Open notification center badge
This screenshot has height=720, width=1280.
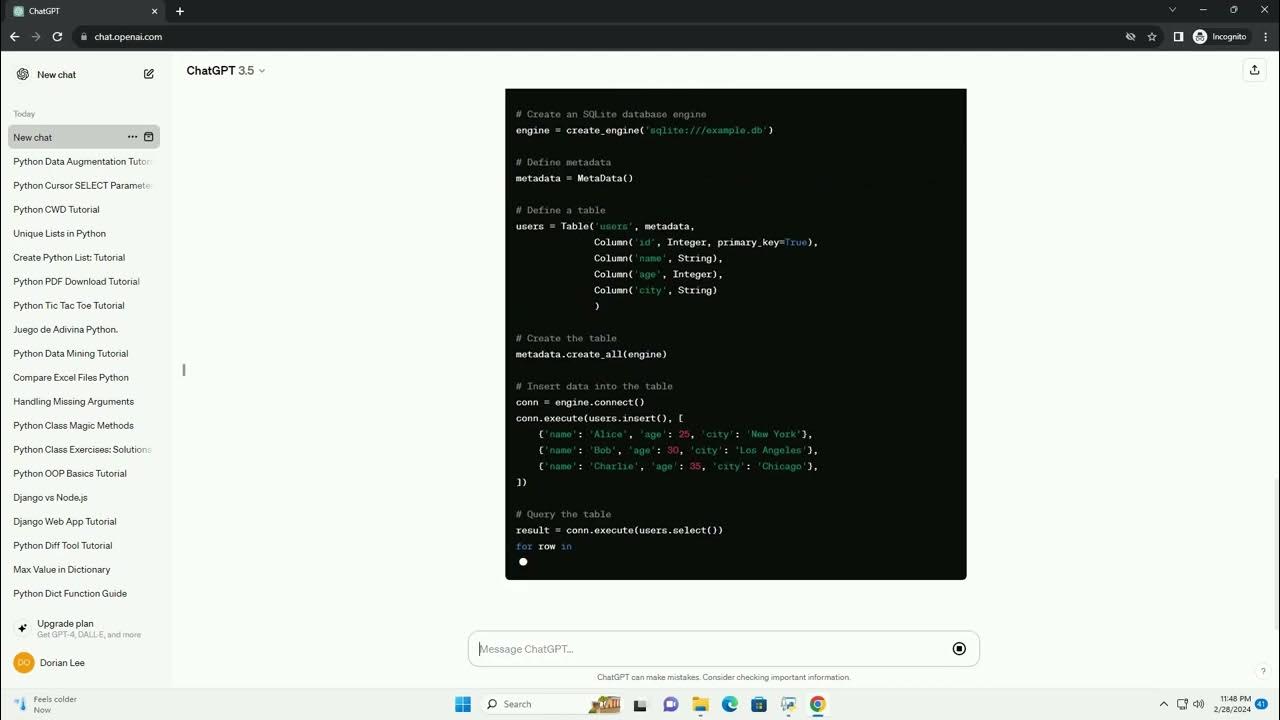(1261, 704)
